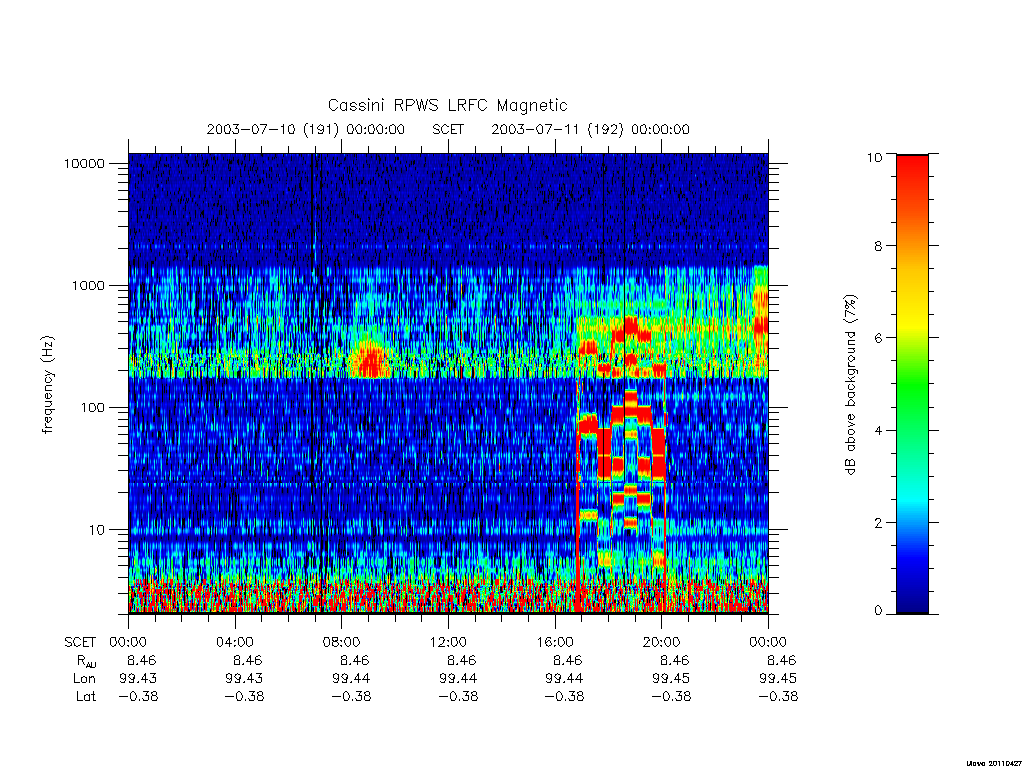Click the "R AU" row label below the plot
This screenshot has width=1024, height=768.
pos(86,661)
